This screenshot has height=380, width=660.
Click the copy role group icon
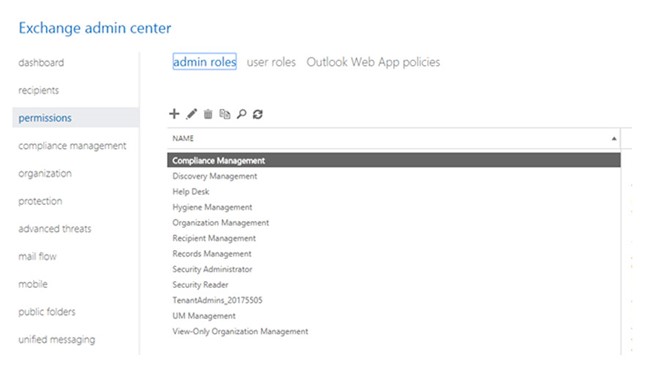[225, 114]
